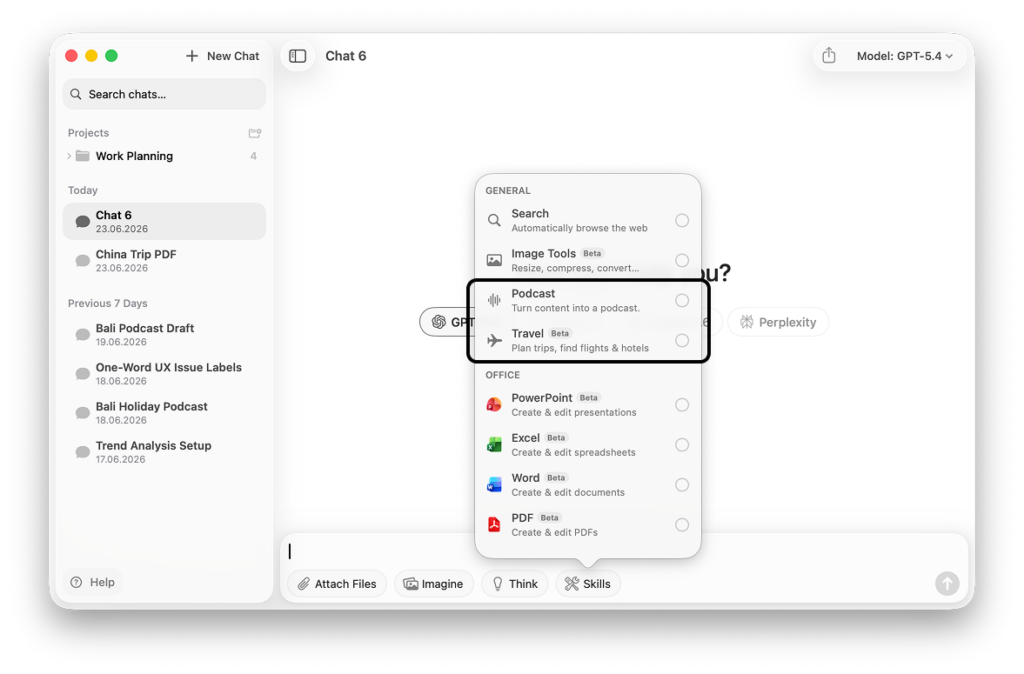
Task: Open the China Trip PDF chat
Action: coord(165,261)
